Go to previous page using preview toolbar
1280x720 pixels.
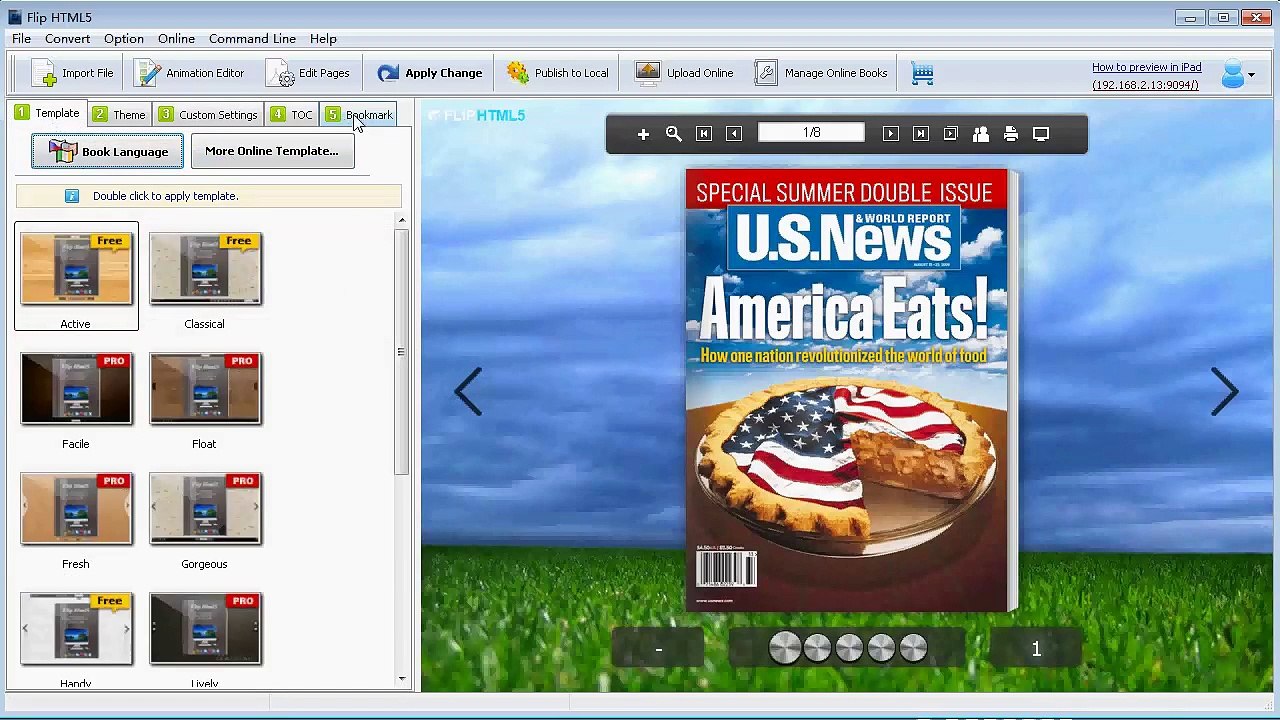point(734,134)
